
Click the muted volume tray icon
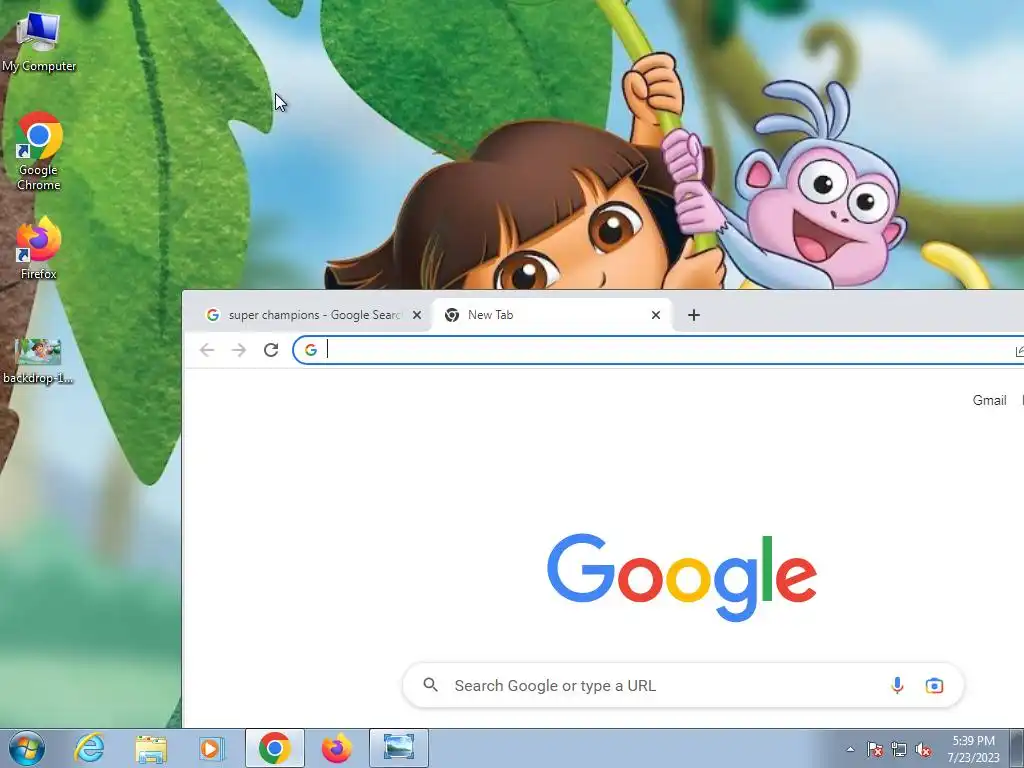click(x=923, y=749)
